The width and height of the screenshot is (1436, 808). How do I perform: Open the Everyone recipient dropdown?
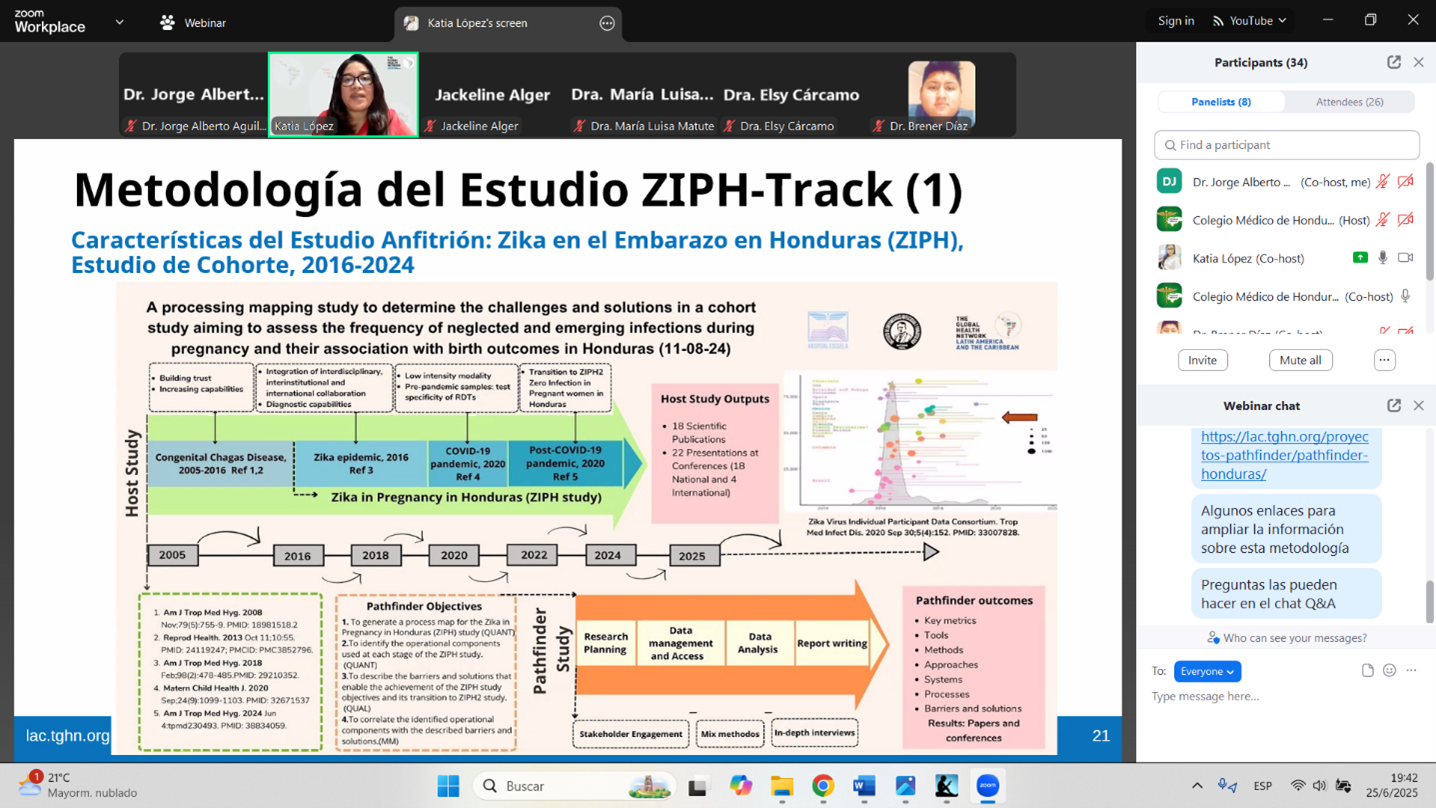1207,672
